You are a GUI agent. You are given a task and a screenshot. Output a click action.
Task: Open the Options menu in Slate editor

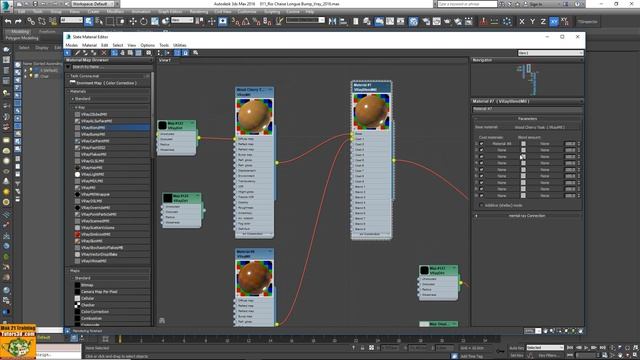pos(147,45)
